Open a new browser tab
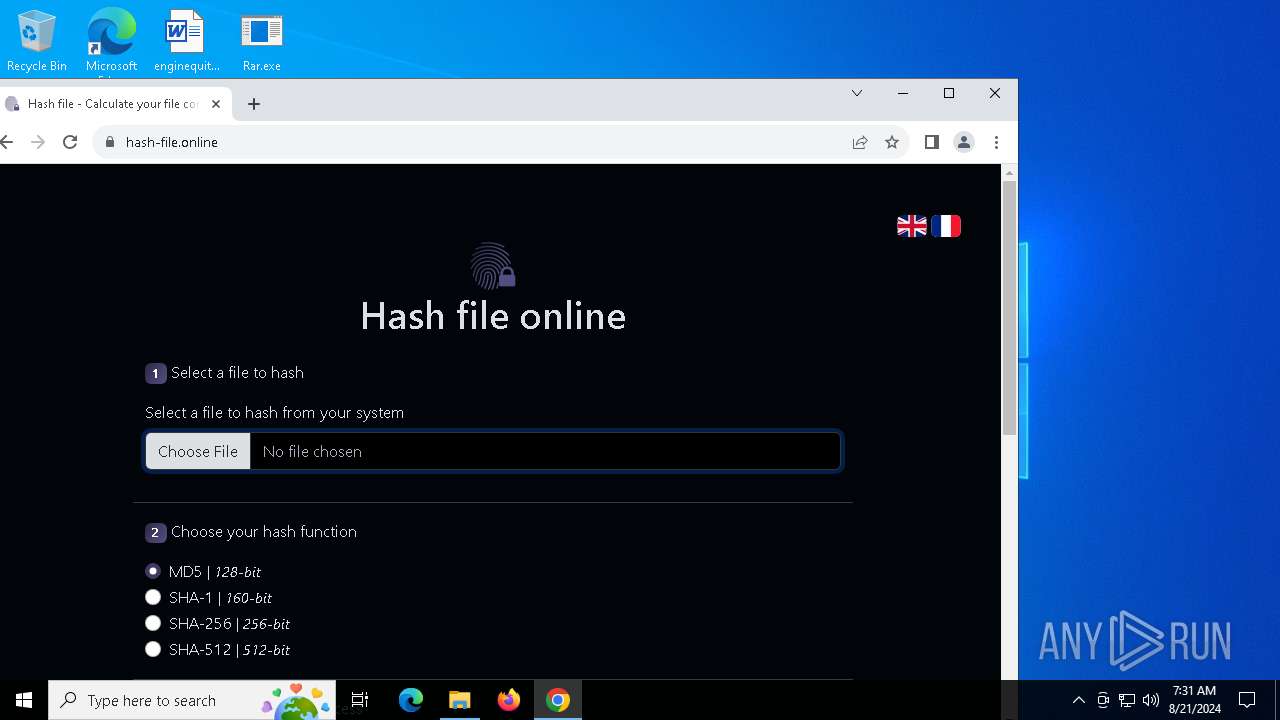Screen dimensions: 1280x720 pyautogui.click(x=254, y=104)
